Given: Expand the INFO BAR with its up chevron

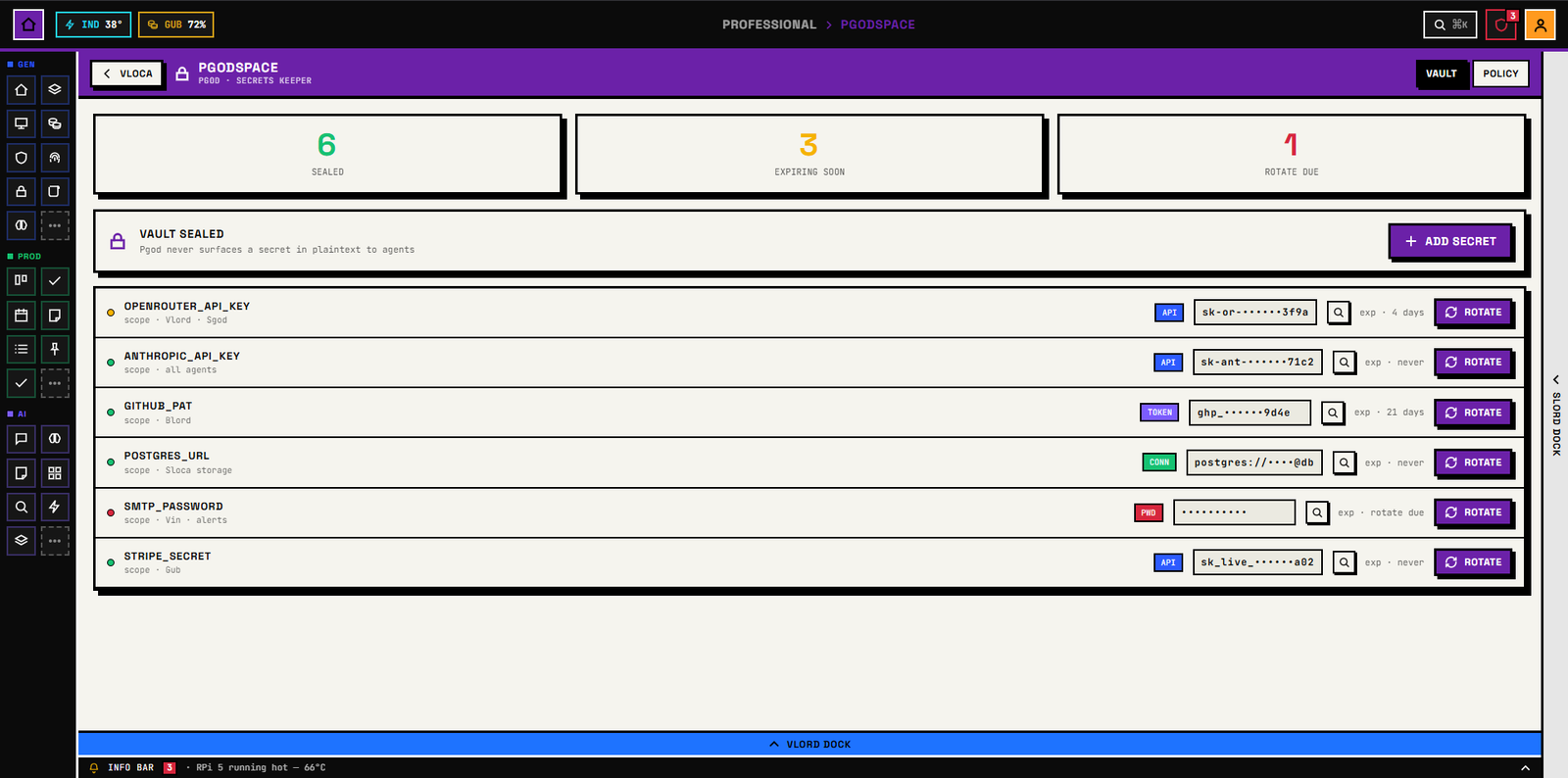Looking at the screenshot, I should click(1525, 768).
